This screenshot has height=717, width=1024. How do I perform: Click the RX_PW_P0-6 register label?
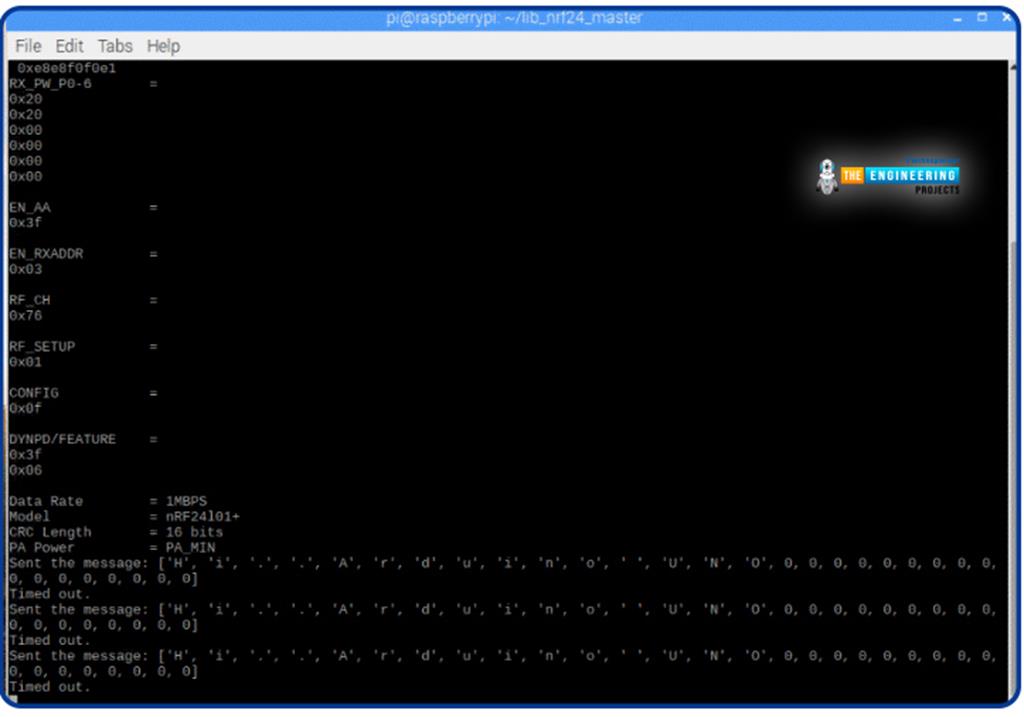(x=50, y=84)
